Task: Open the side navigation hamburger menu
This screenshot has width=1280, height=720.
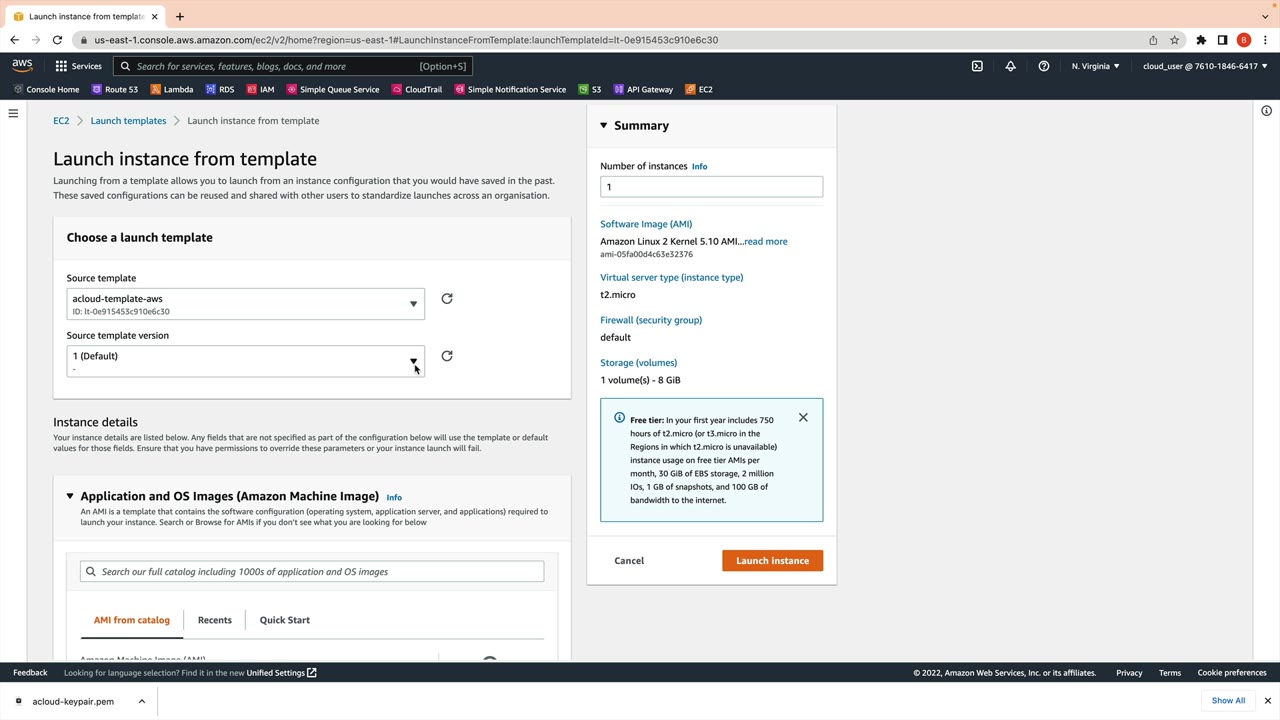Action: pyautogui.click(x=13, y=113)
